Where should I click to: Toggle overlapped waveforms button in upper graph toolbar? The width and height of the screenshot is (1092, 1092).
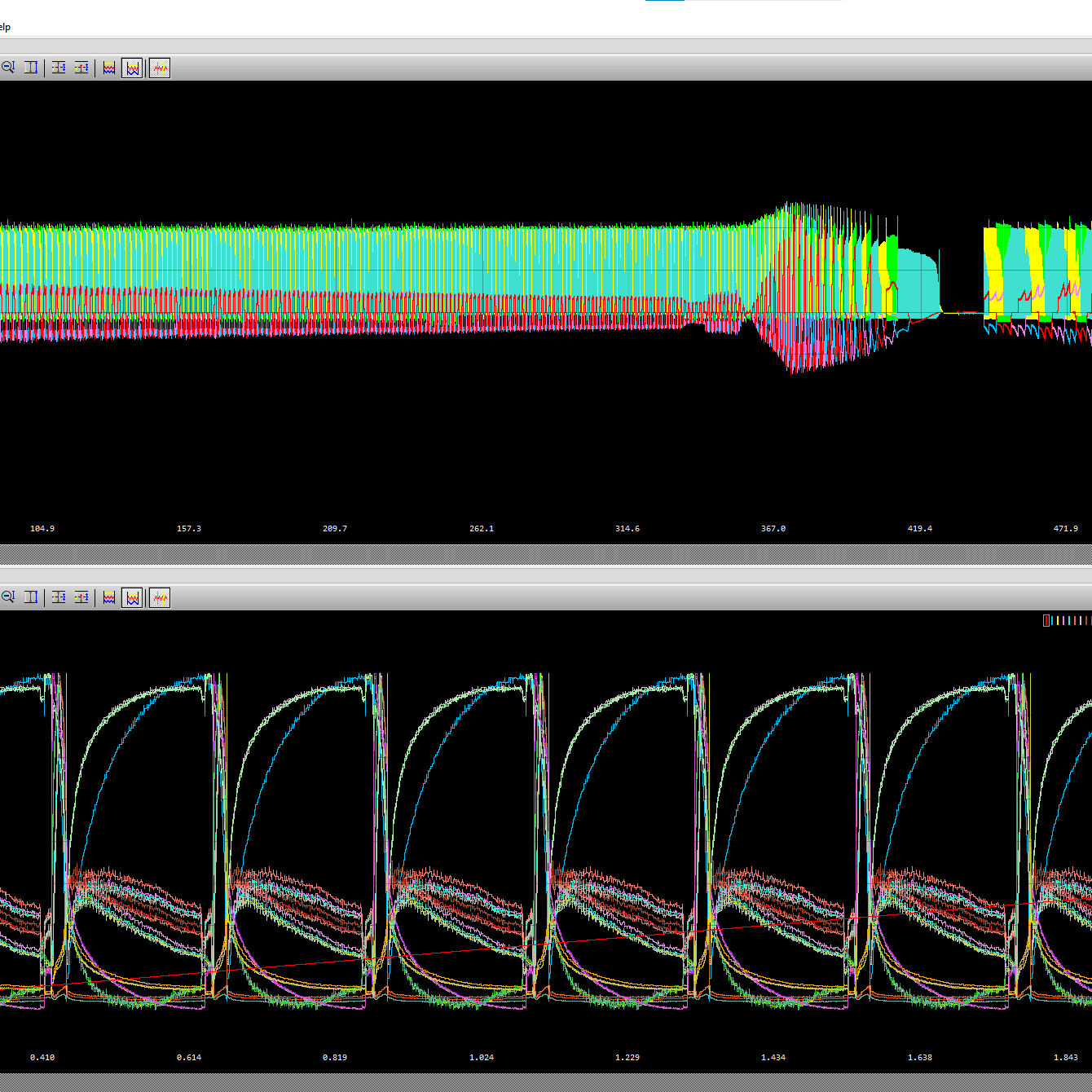click(x=132, y=68)
